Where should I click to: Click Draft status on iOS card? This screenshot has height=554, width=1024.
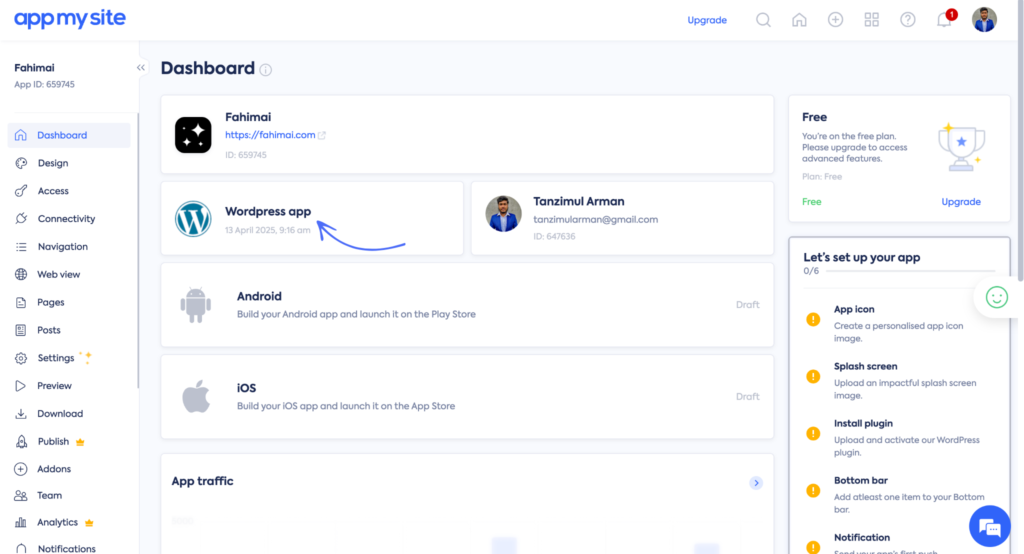(x=748, y=397)
